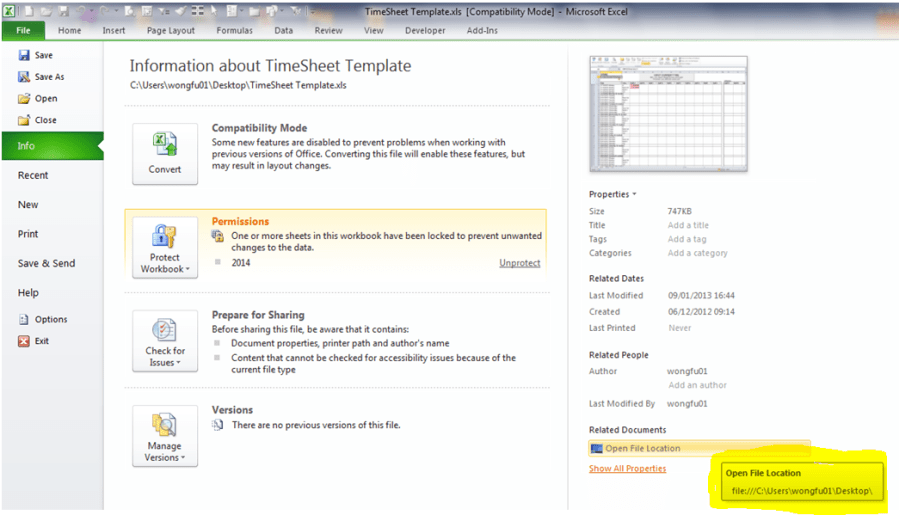Click the Close file icon
899x515 pixels.
[24, 120]
